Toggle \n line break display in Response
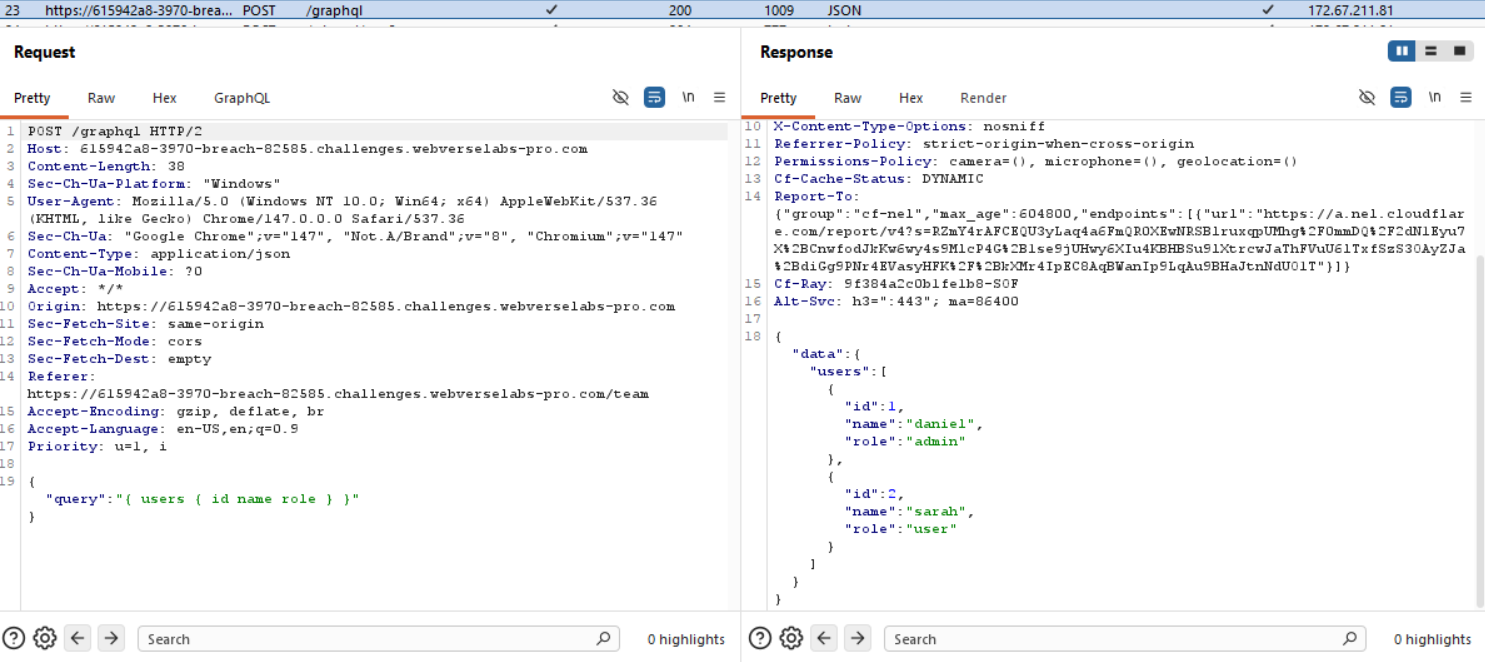Screen dimensions: 1485x662 click(1435, 97)
